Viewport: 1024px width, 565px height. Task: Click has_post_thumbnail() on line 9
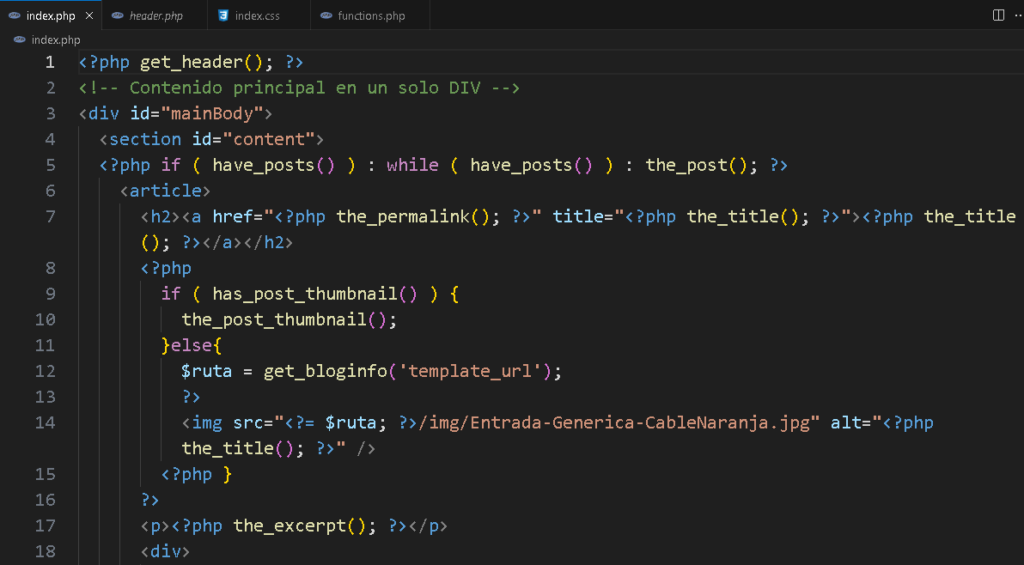pos(315,294)
